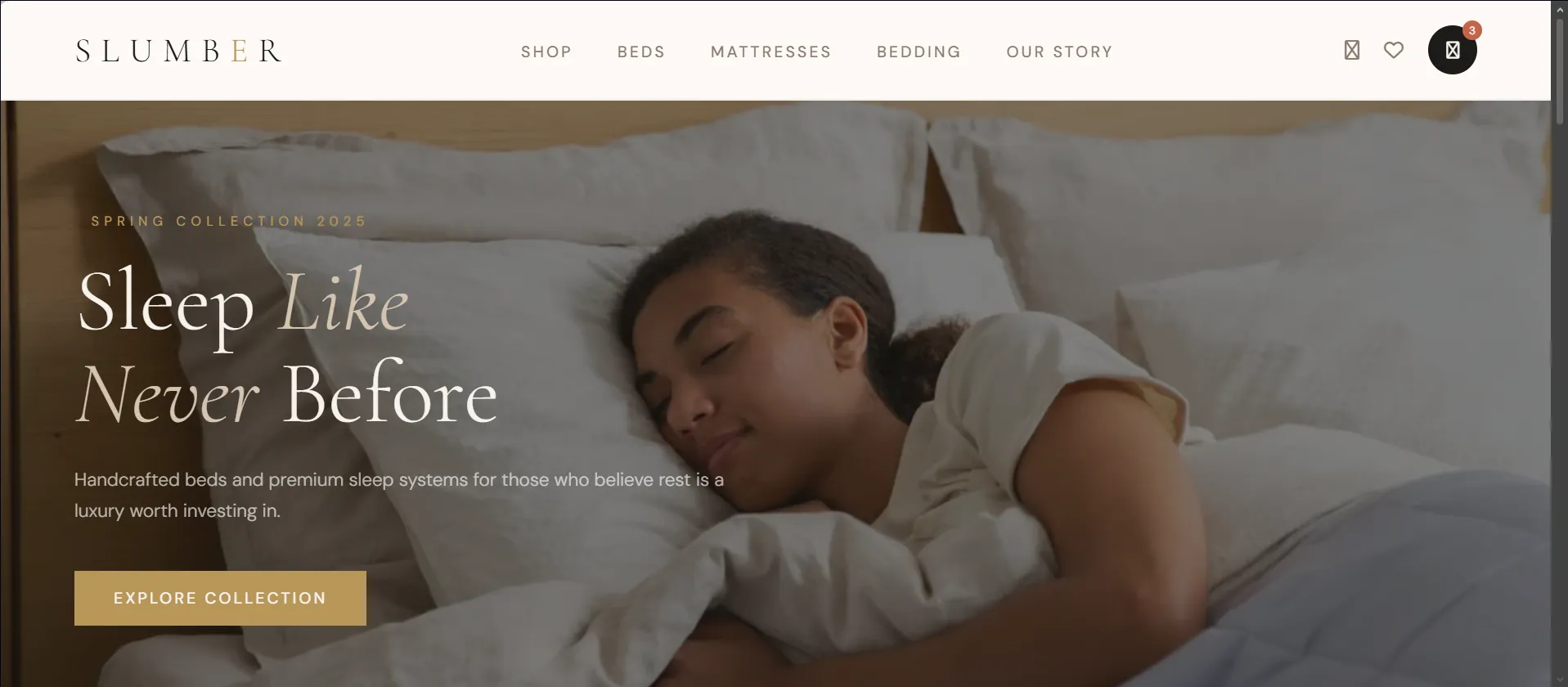
Task: Click the golden letter E in the logo
Action: pos(240,51)
